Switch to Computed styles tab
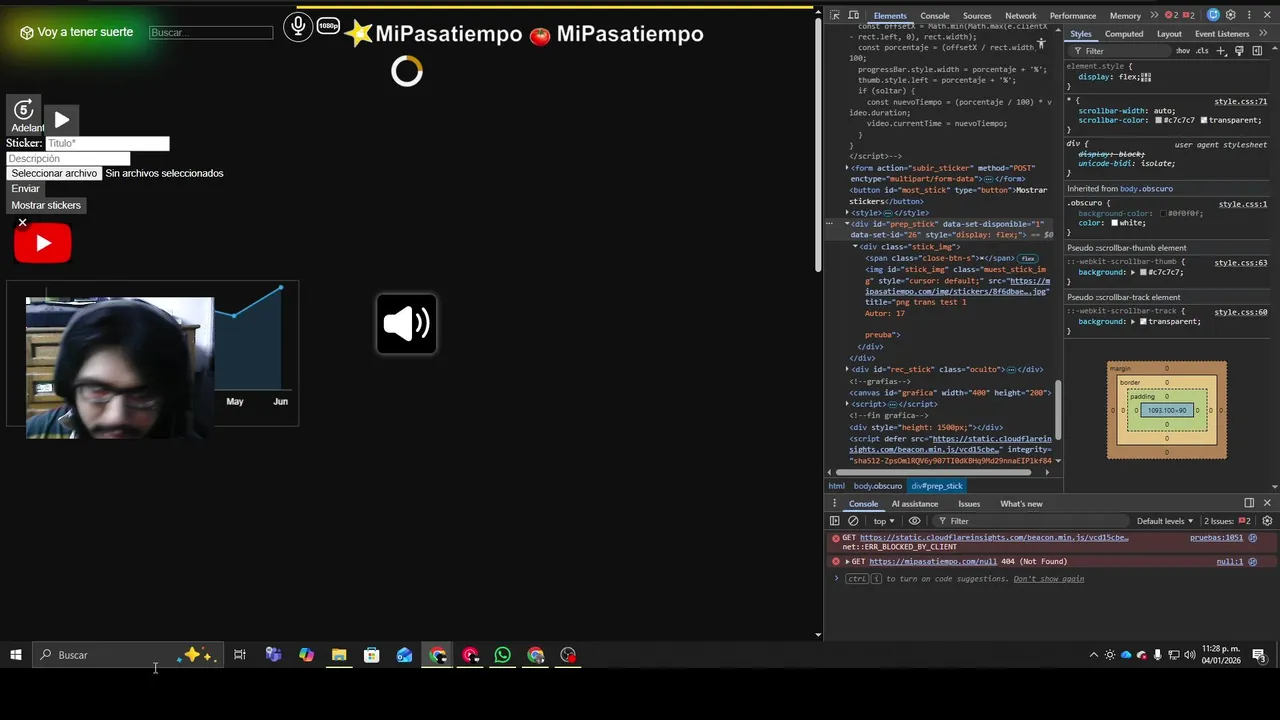 (x=1124, y=33)
